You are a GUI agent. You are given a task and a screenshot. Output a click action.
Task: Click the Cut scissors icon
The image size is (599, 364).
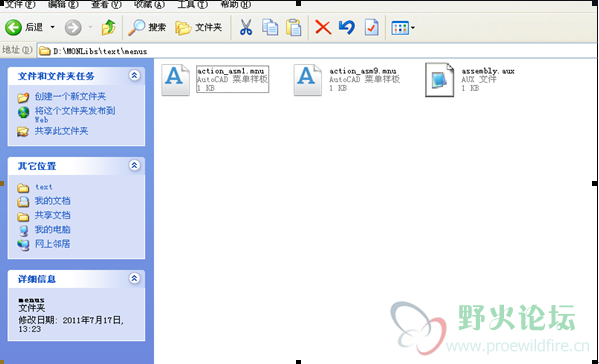point(246,28)
